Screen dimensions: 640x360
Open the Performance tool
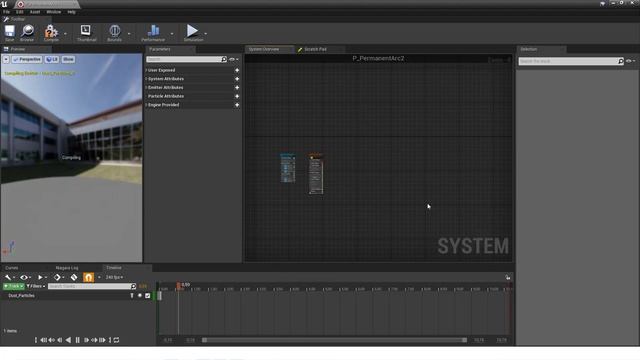coord(153,33)
